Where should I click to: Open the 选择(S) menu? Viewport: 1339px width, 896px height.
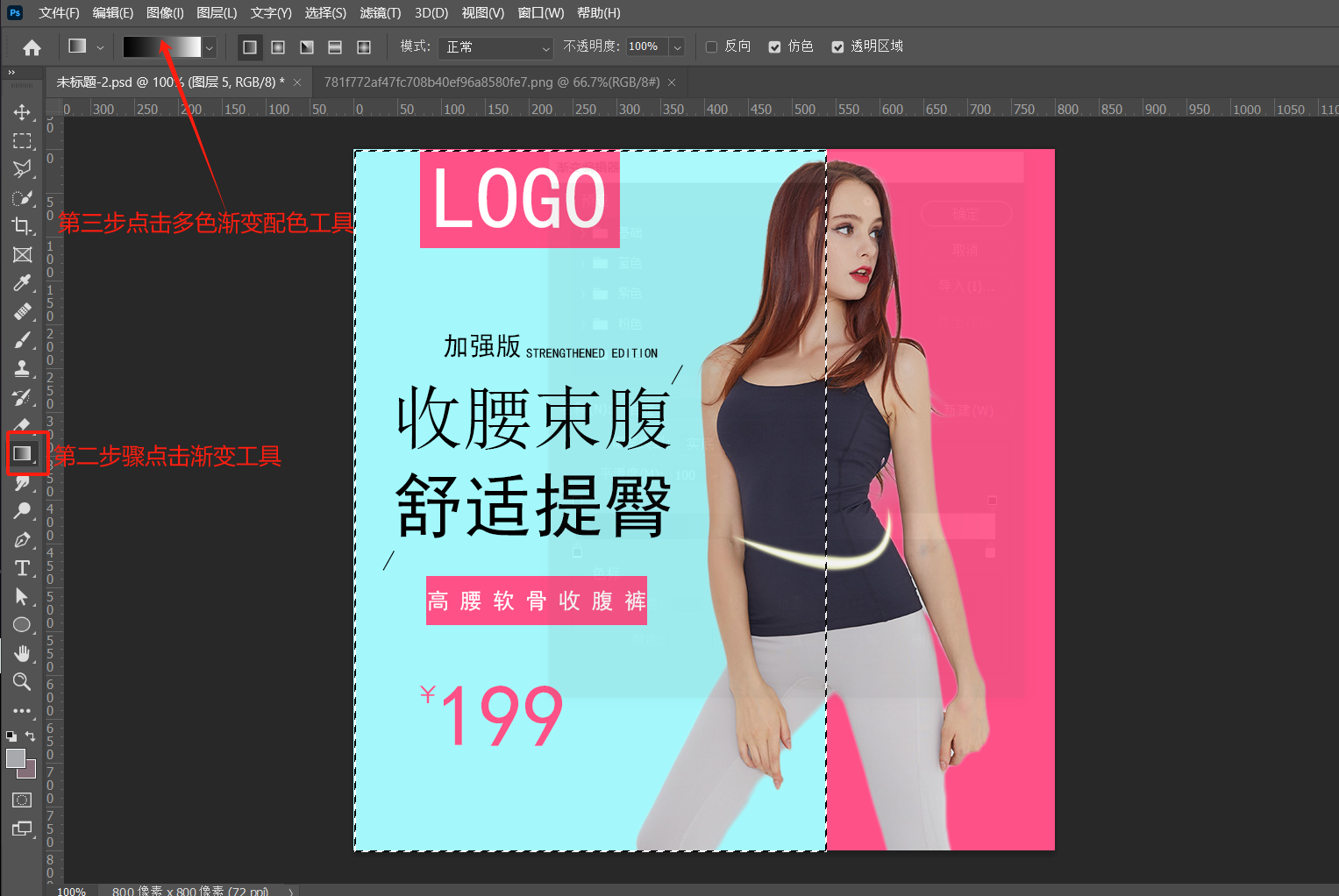(x=325, y=13)
